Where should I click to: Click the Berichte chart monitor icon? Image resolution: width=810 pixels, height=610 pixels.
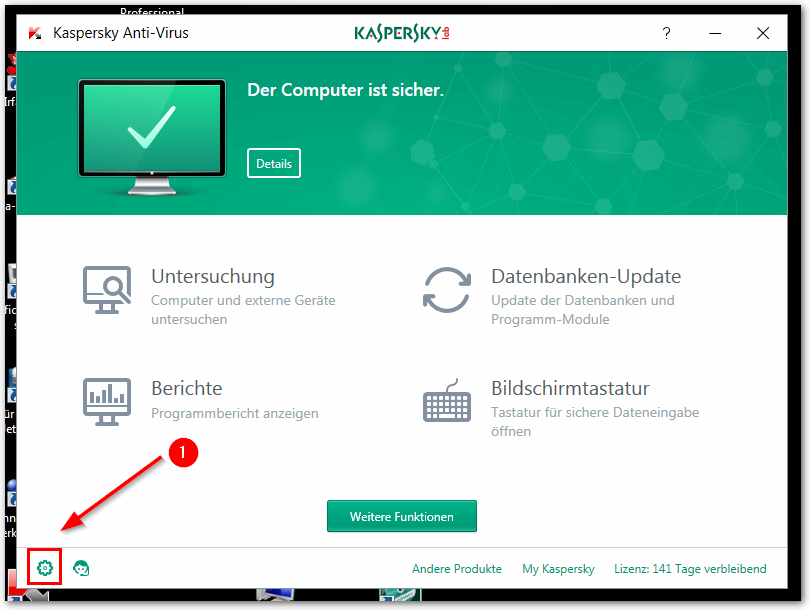coord(107,401)
